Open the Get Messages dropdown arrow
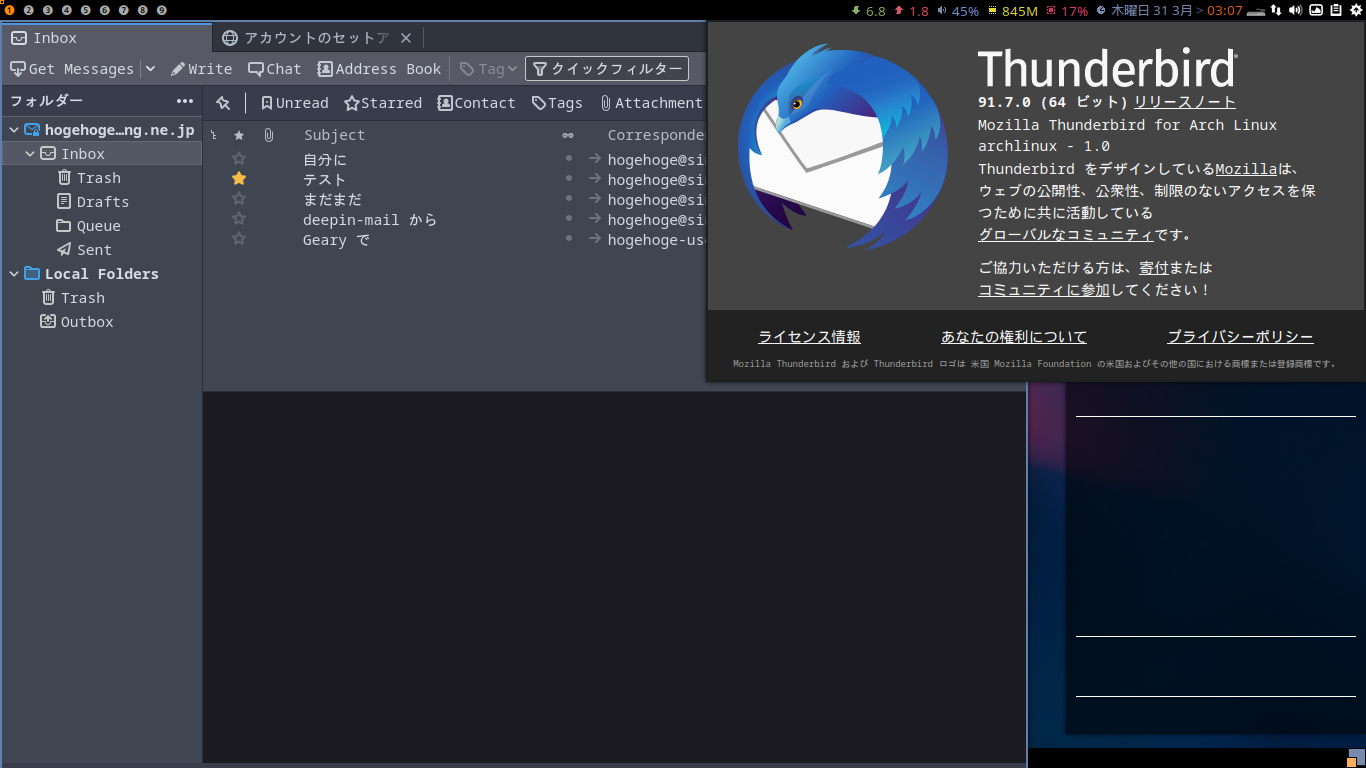Image resolution: width=1366 pixels, height=768 pixels. coord(150,69)
